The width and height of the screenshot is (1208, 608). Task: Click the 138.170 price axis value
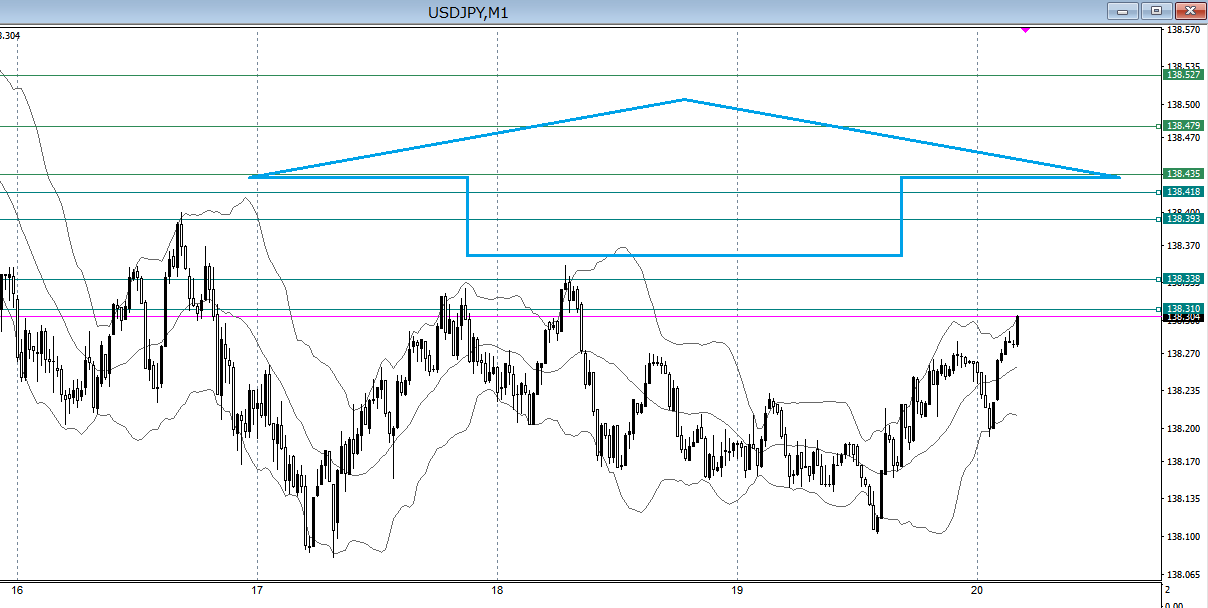click(x=1184, y=462)
